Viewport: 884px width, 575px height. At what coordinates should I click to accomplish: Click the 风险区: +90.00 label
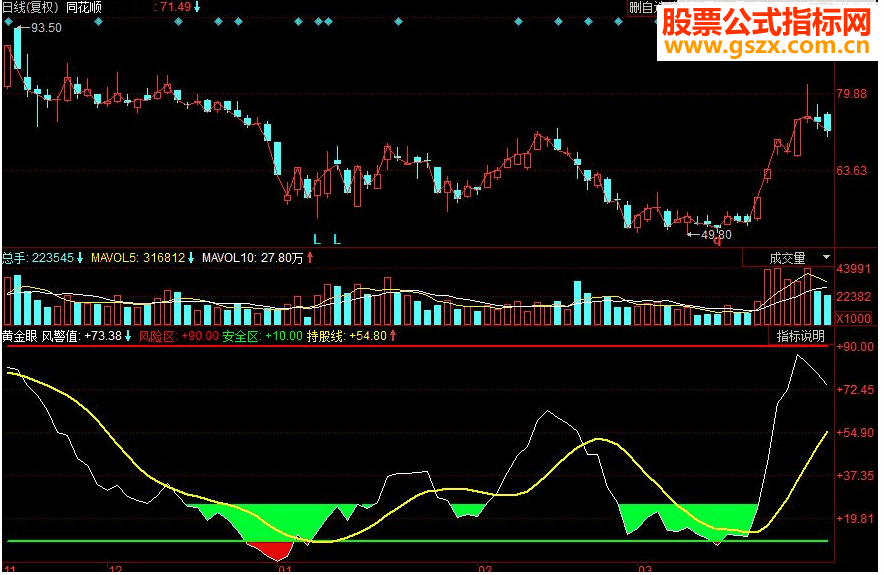[x=179, y=337]
